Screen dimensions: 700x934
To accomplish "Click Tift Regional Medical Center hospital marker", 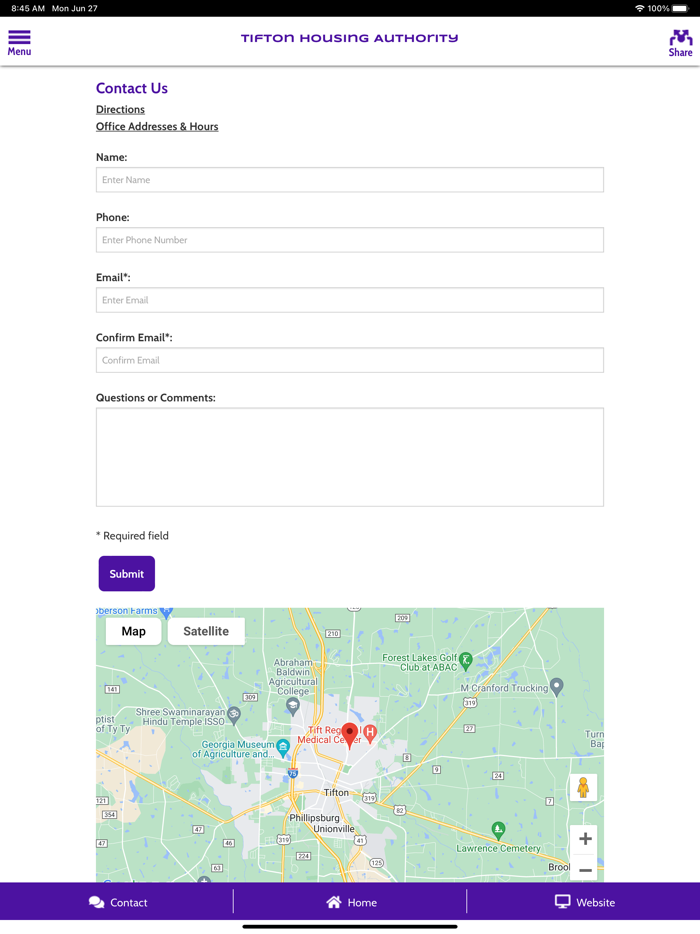I will click(x=370, y=733).
